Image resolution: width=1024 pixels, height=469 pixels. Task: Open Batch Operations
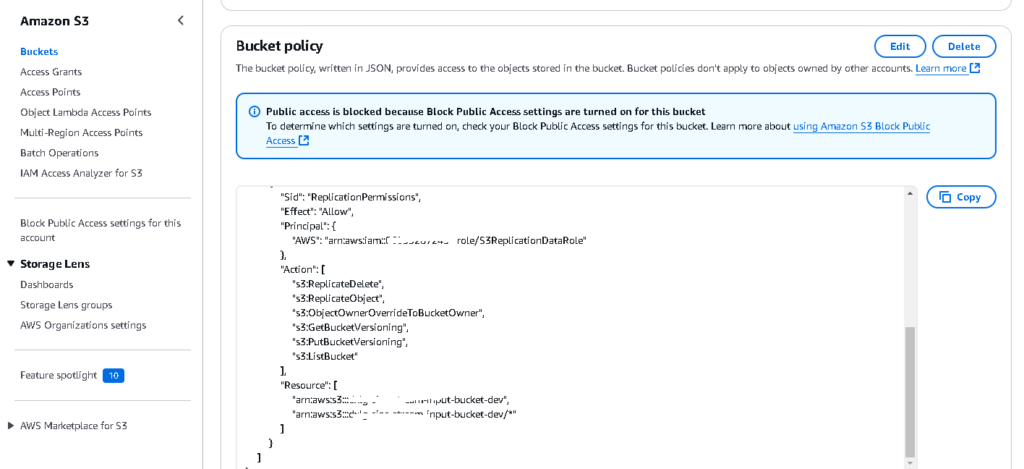pos(59,153)
